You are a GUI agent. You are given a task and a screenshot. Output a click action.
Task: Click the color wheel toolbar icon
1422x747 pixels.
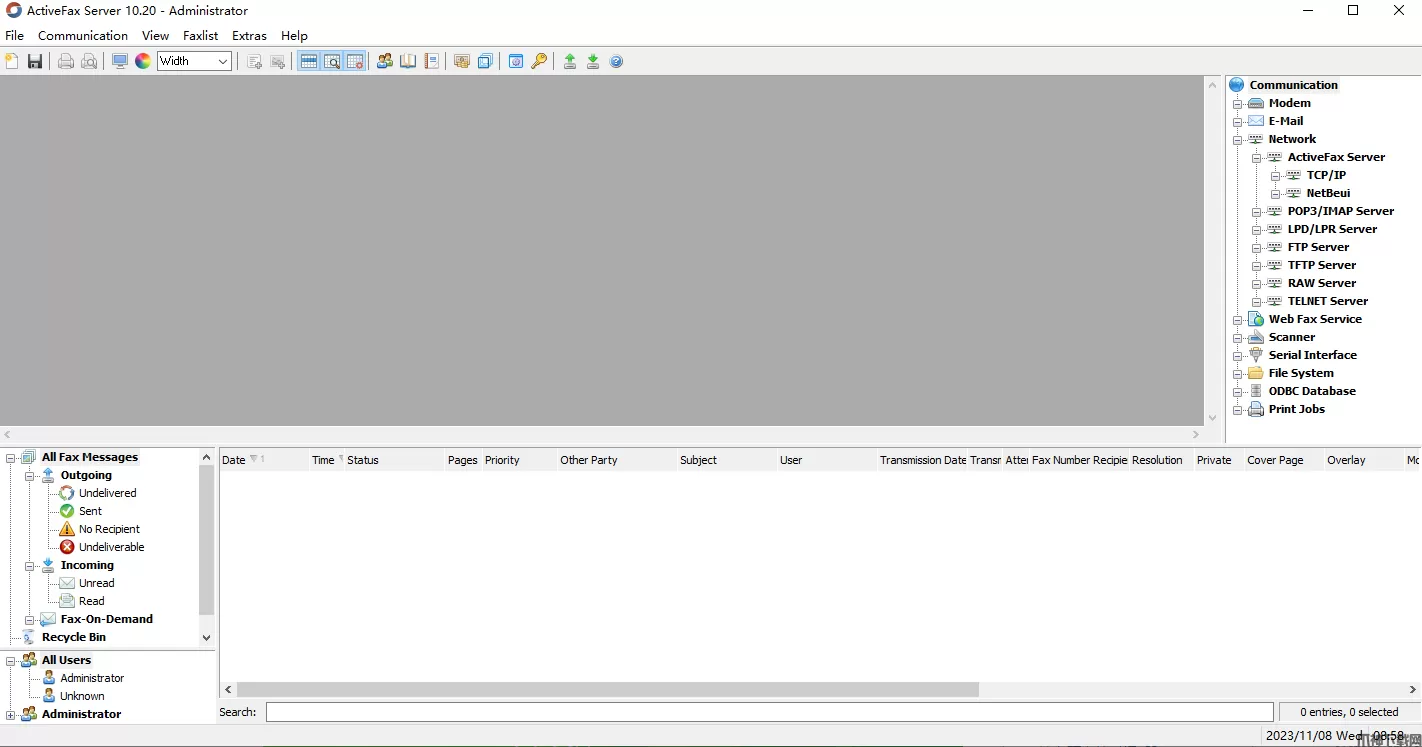[x=143, y=61]
